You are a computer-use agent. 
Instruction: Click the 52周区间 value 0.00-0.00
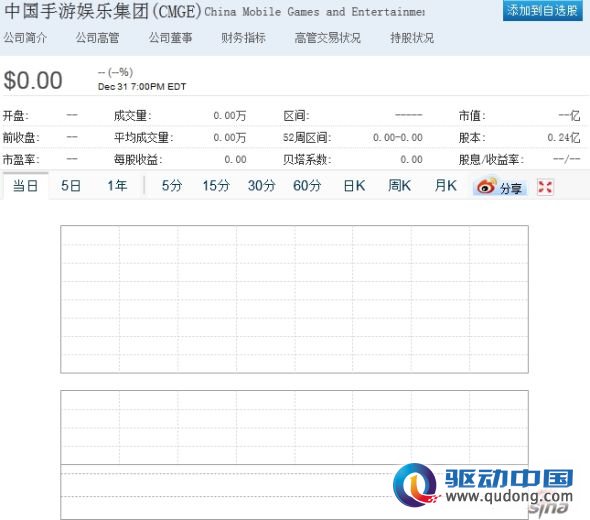point(397,138)
